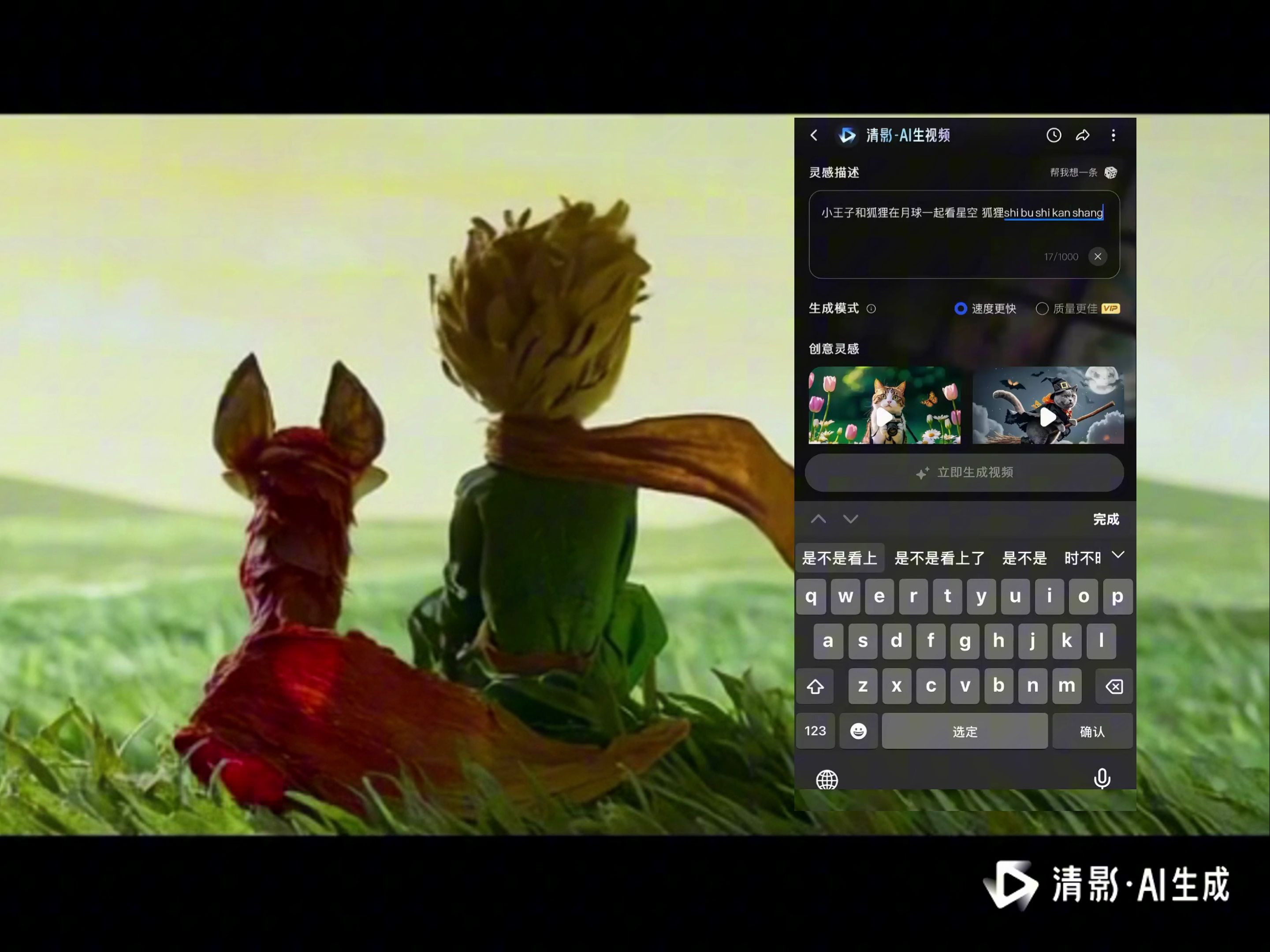
Task: Tap the n key
Action: click(x=1032, y=686)
